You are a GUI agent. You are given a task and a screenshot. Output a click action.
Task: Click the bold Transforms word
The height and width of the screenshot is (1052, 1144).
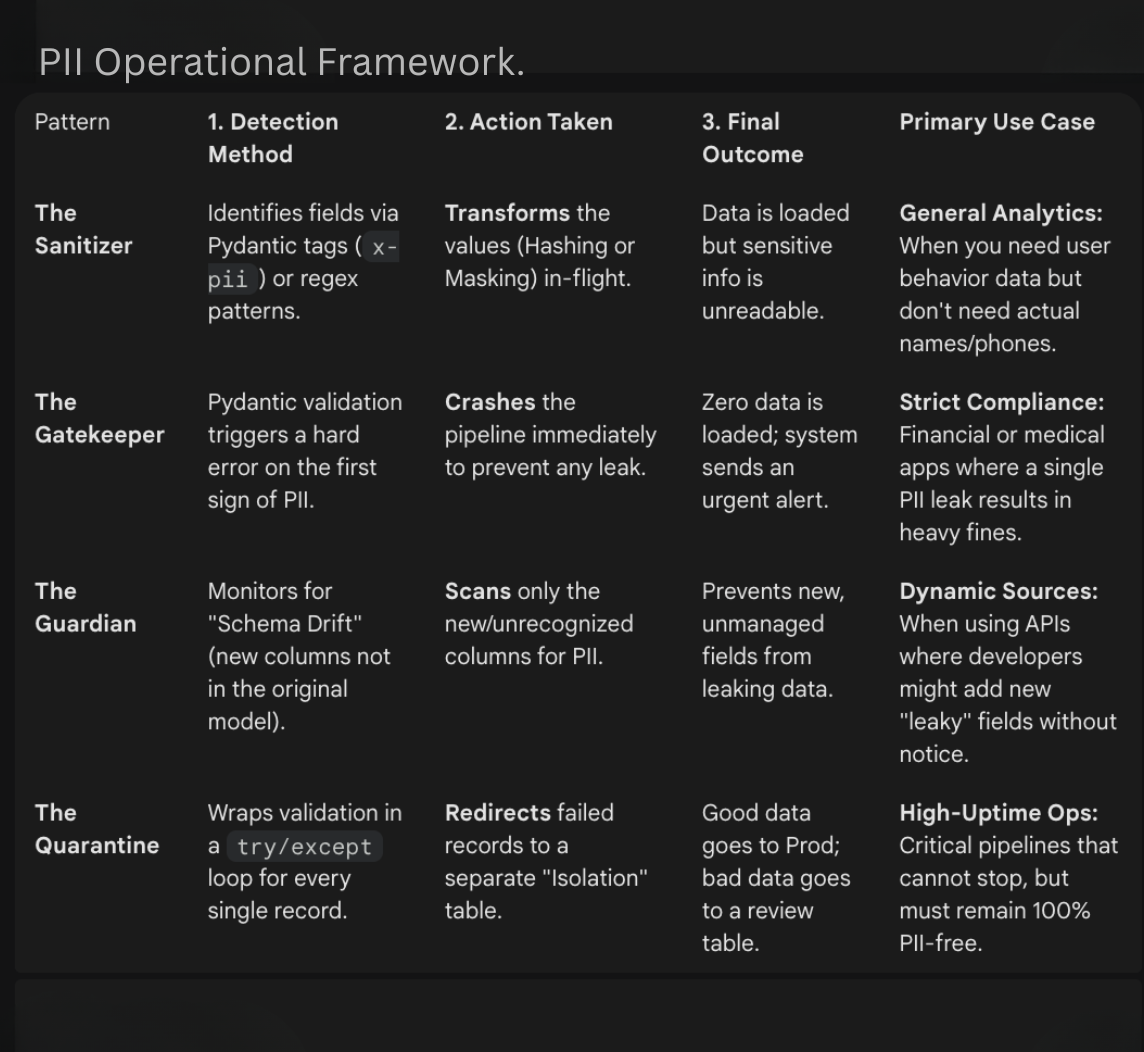tap(507, 213)
